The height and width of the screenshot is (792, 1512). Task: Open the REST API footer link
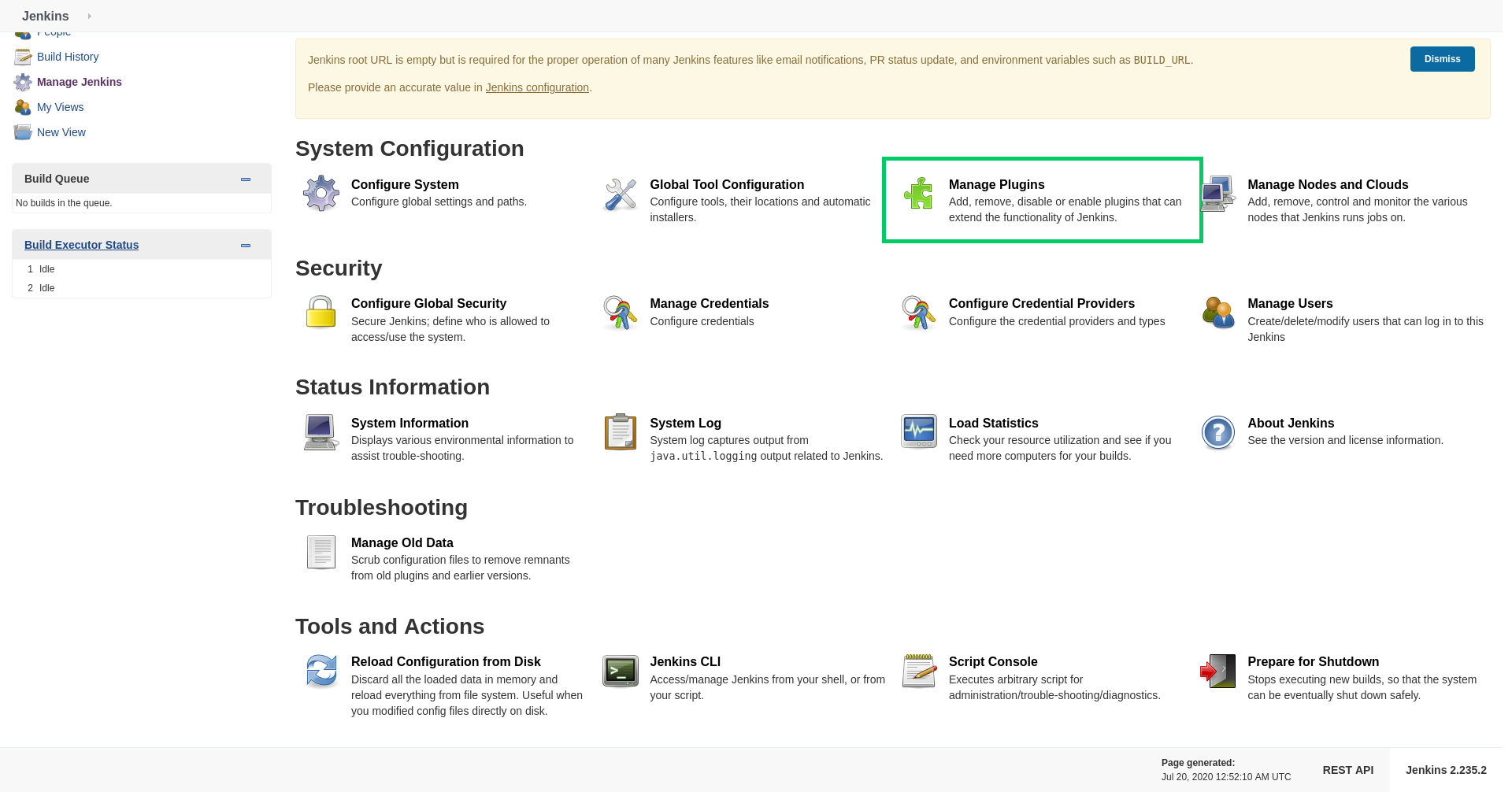tap(1347, 770)
